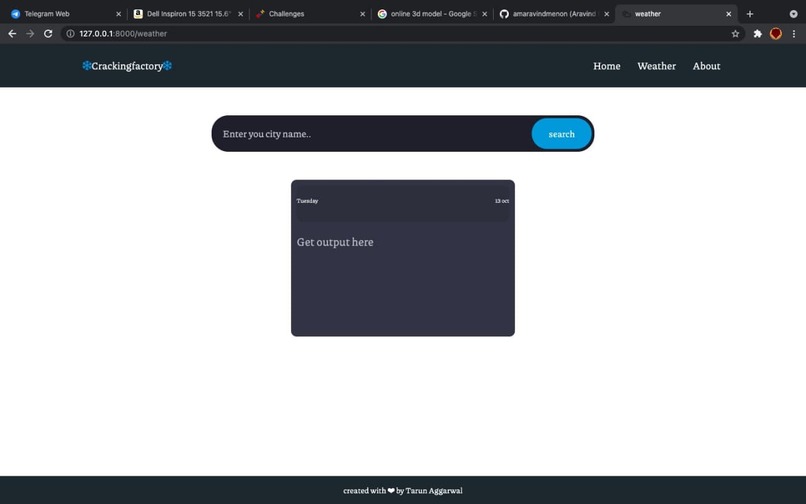The height and width of the screenshot is (504, 806).
Task: Open the Chrome profile avatar
Action: 776,33
